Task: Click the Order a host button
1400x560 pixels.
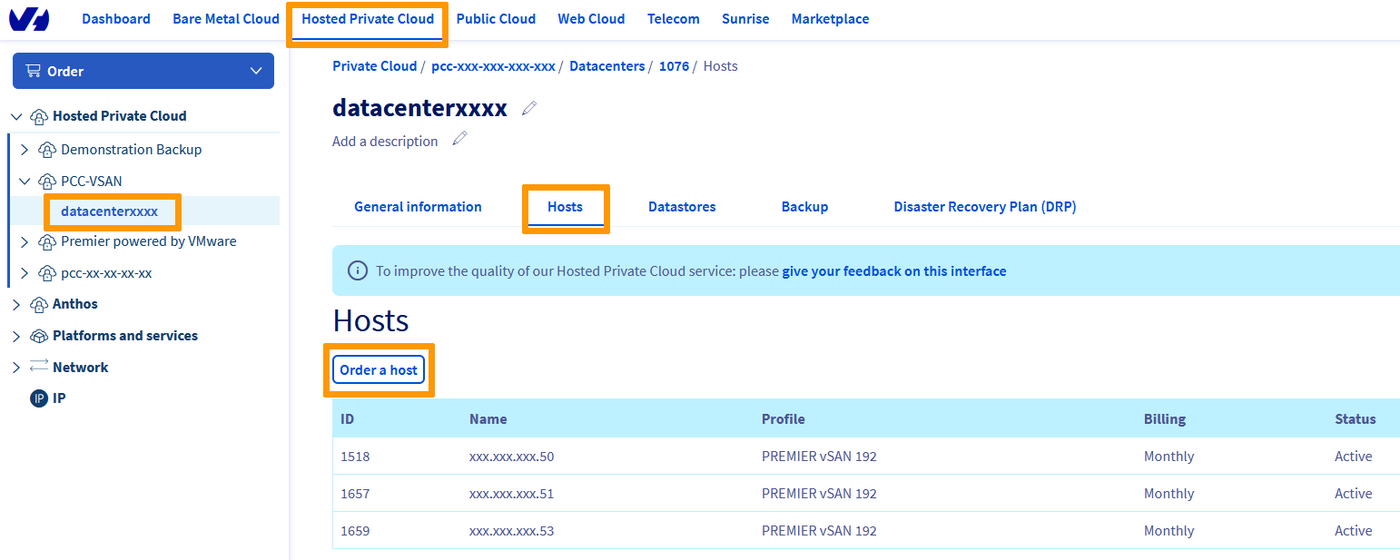Action: click(378, 370)
